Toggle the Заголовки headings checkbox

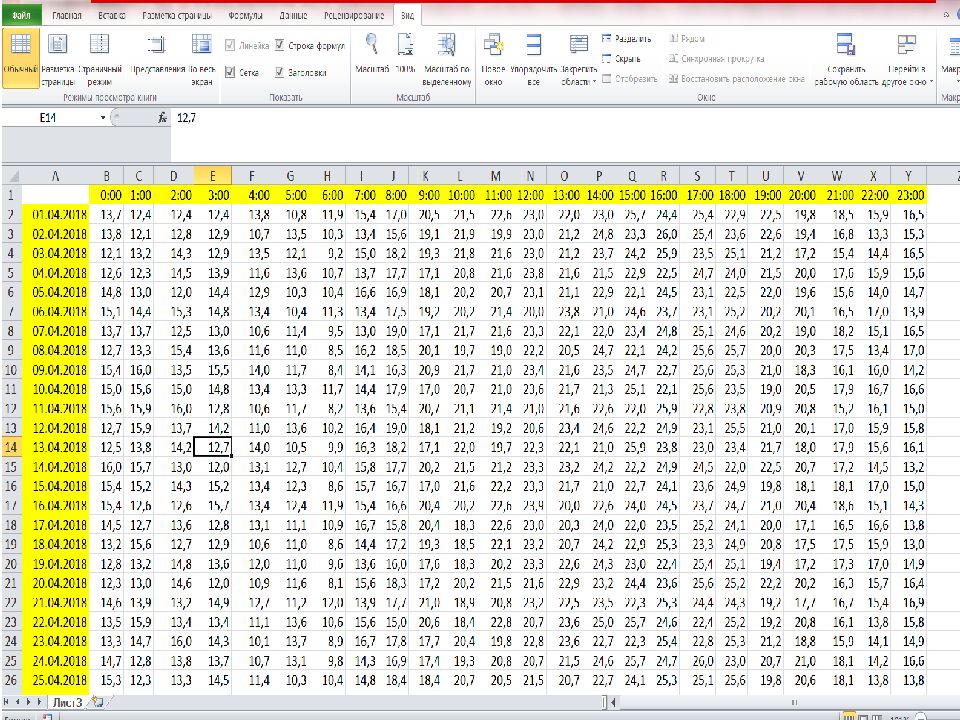pos(281,72)
